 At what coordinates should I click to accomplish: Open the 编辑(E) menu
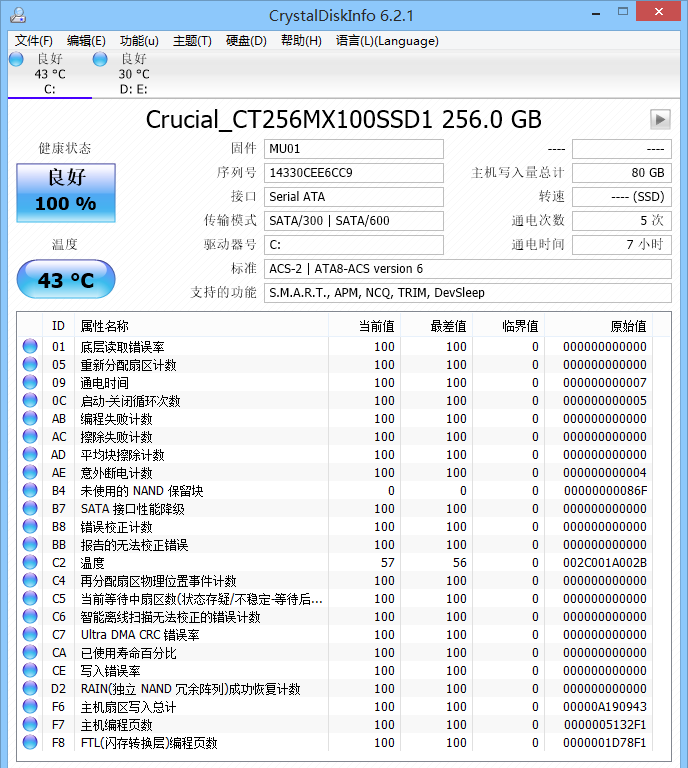tap(86, 41)
